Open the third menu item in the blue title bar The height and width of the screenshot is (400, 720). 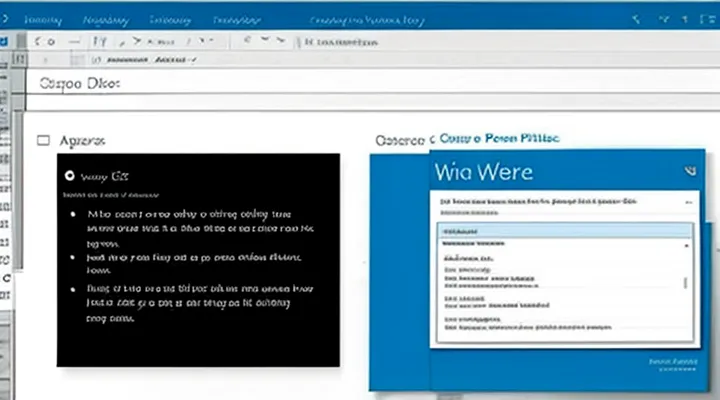pos(170,20)
